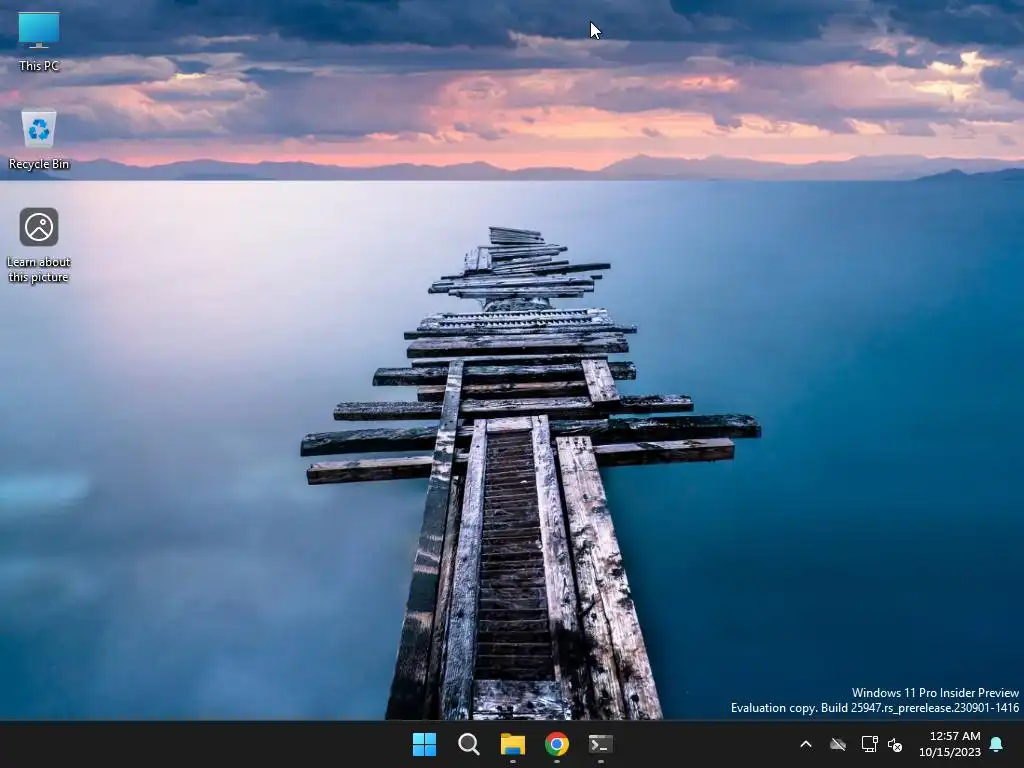Launch File Explorer from the taskbar
1024x768 pixels.
(x=513, y=744)
